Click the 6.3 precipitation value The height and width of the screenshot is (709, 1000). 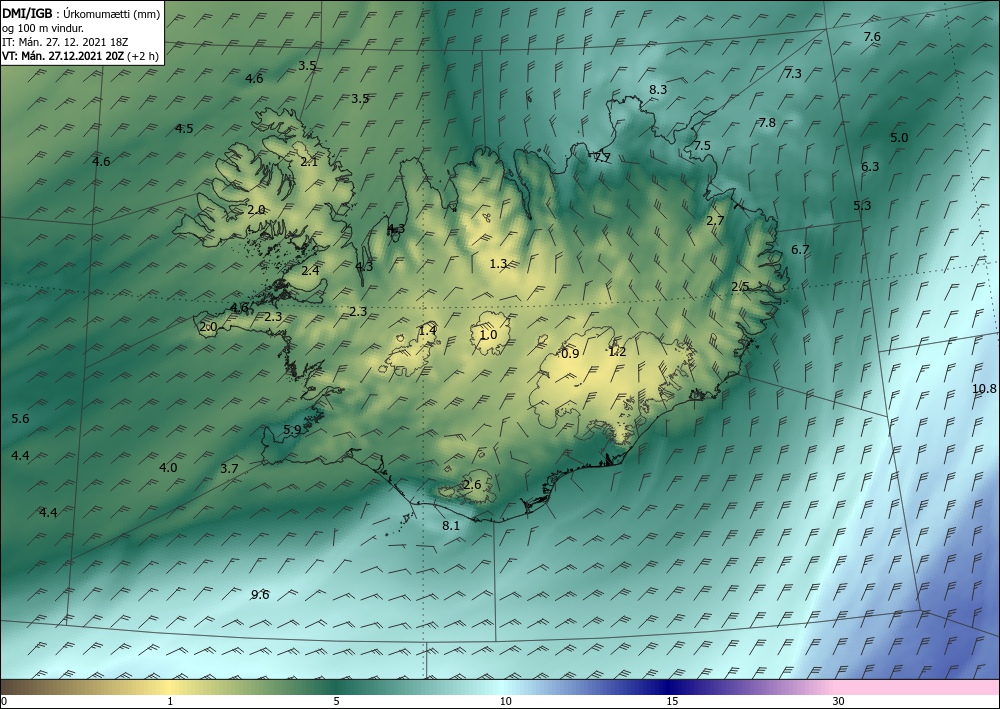coord(870,167)
